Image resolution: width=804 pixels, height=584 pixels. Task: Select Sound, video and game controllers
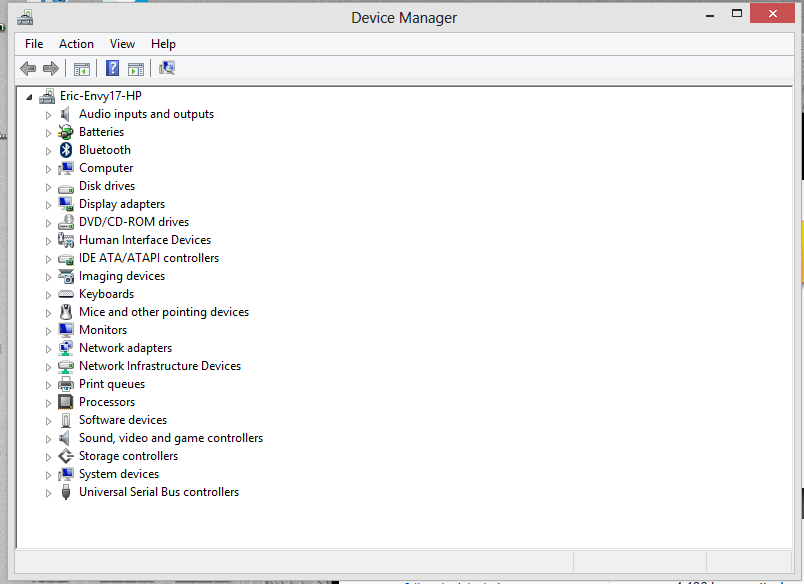tap(171, 438)
